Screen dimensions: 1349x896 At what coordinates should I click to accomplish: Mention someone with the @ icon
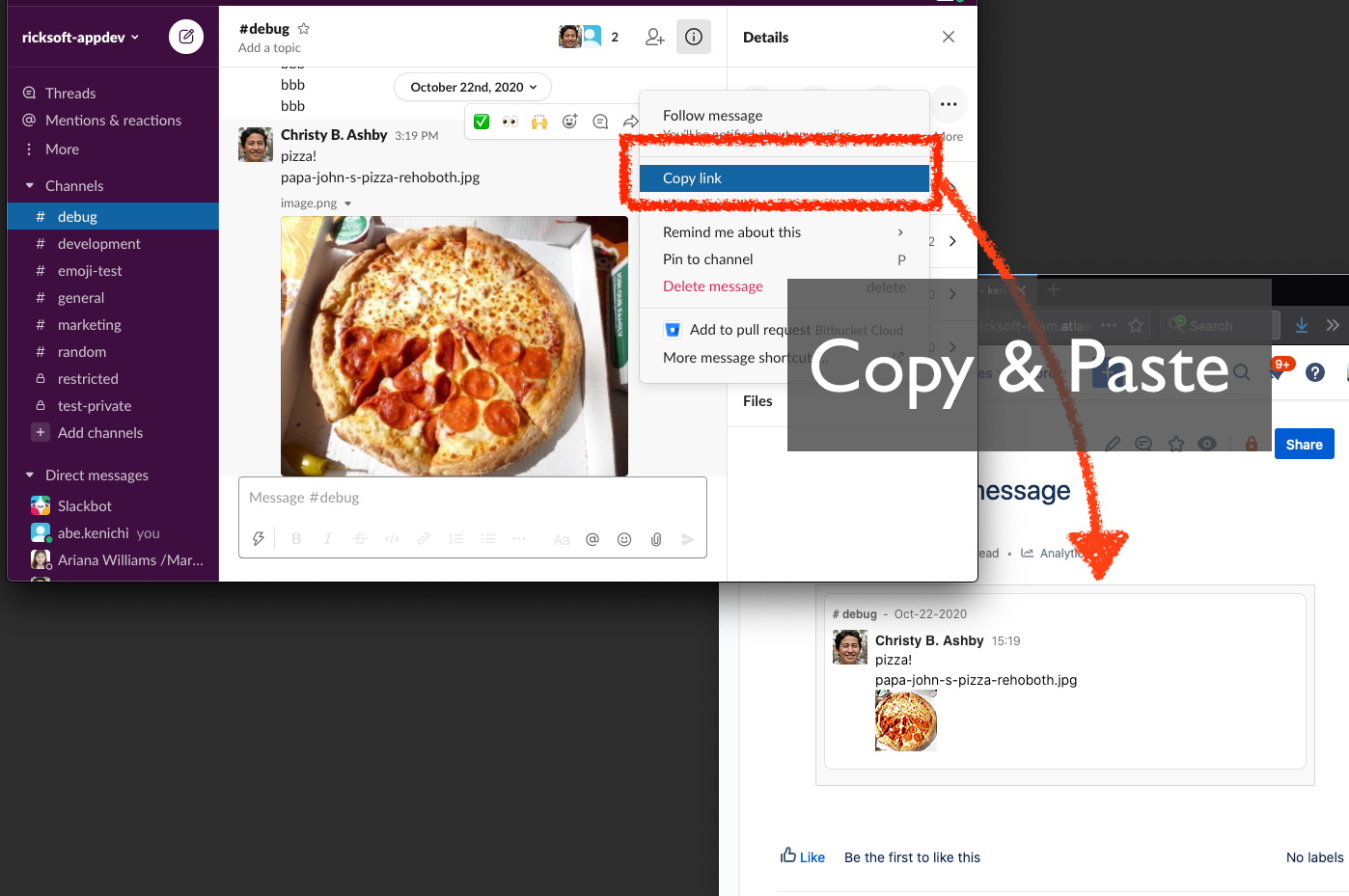(592, 540)
